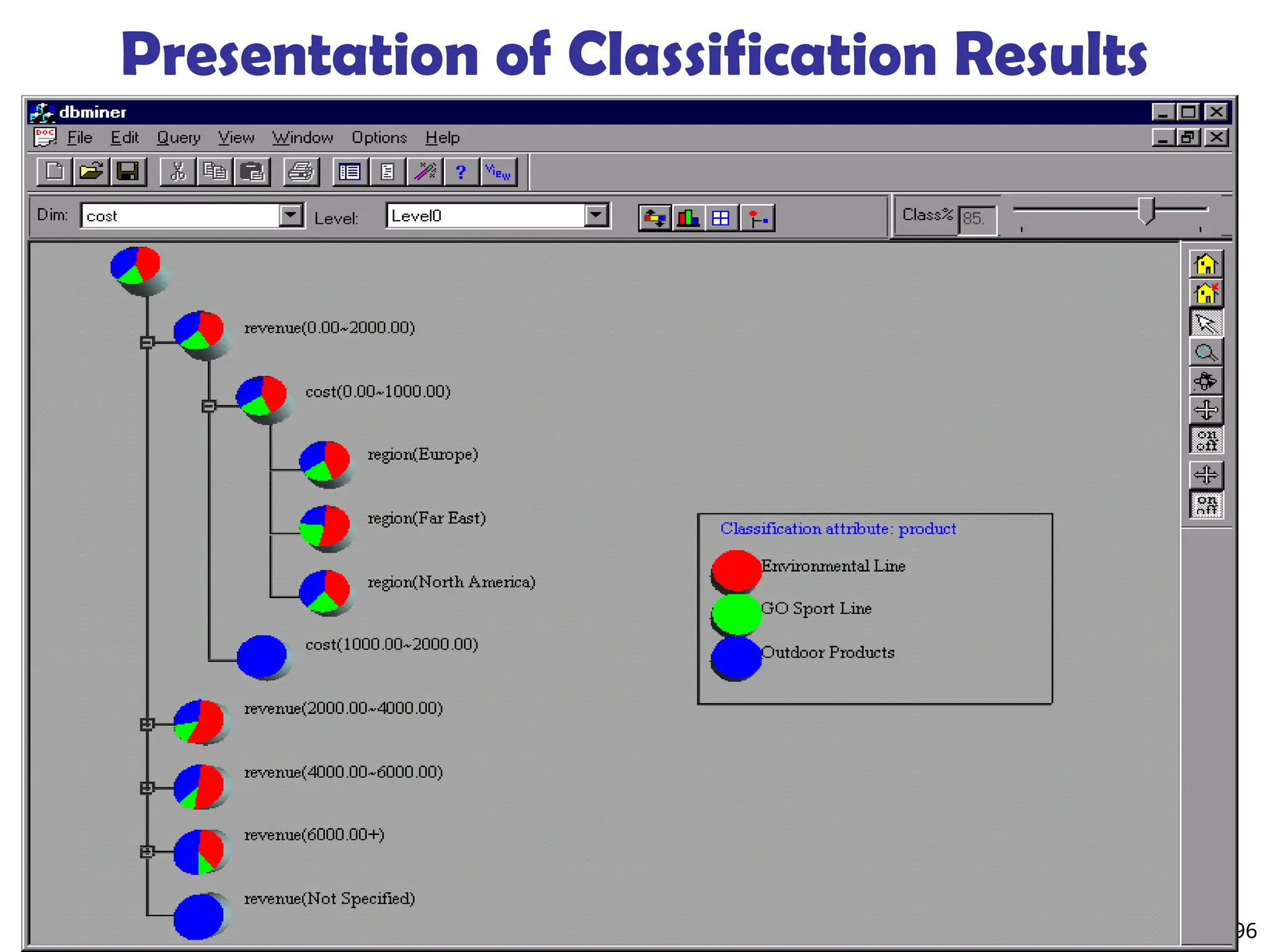The image size is (1270, 952).
Task: Click the blue View toolbar button
Action: coord(498,172)
